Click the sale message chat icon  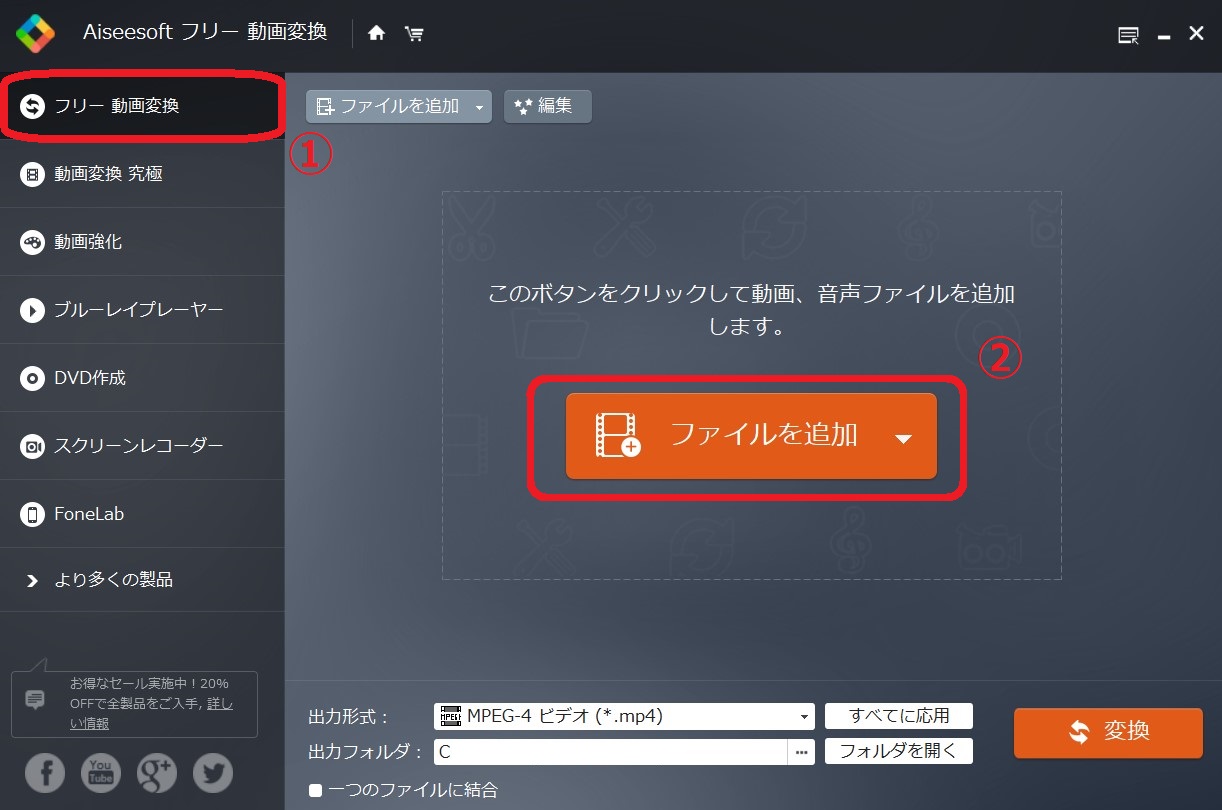(x=35, y=699)
